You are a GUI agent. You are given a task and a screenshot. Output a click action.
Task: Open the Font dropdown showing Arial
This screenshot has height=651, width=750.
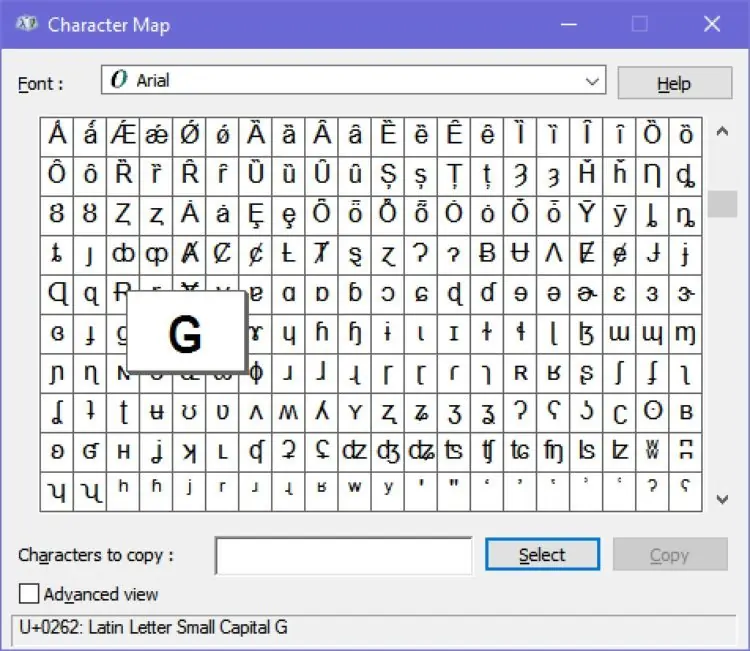[353, 80]
